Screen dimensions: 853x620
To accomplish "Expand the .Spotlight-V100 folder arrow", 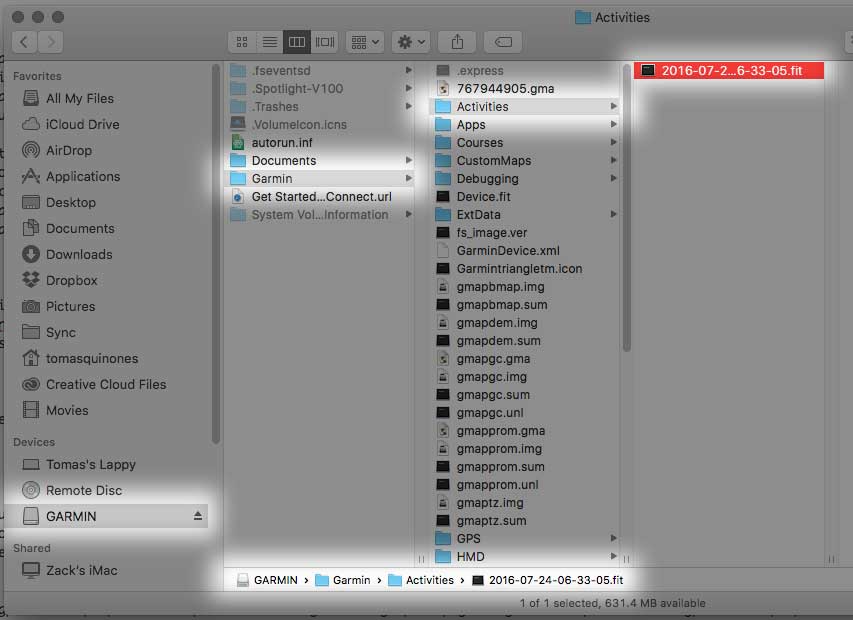I will [409, 88].
